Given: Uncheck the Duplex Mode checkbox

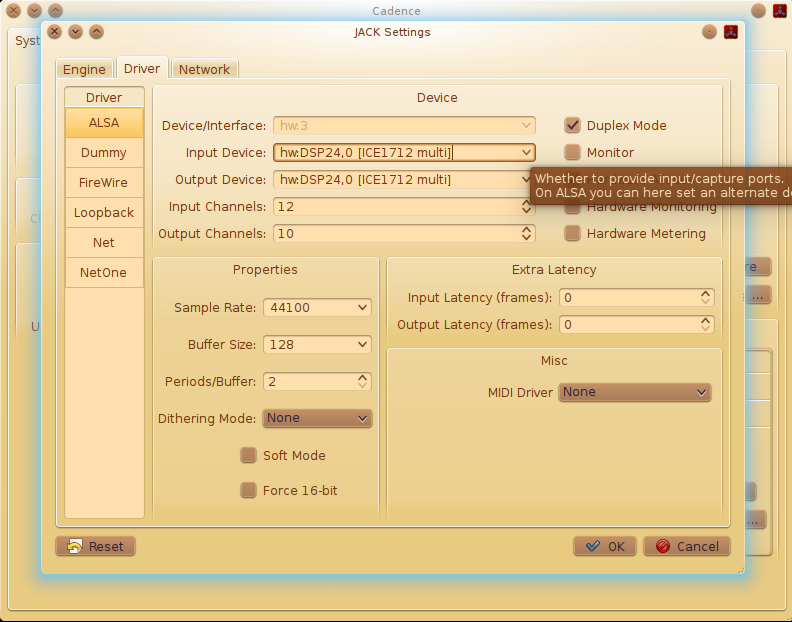Looking at the screenshot, I should coord(572,125).
